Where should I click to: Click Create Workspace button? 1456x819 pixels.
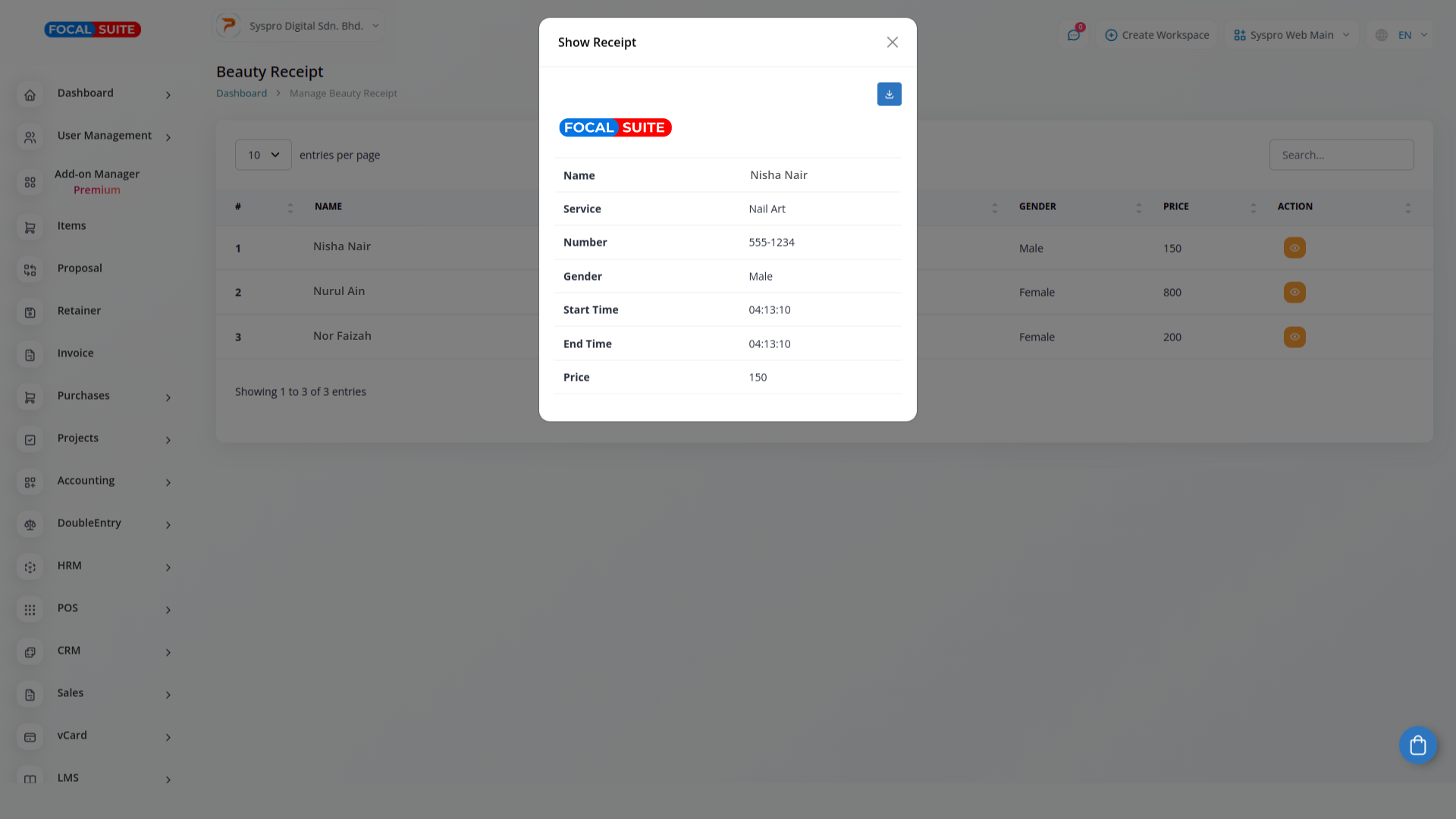coord(1156,35)
